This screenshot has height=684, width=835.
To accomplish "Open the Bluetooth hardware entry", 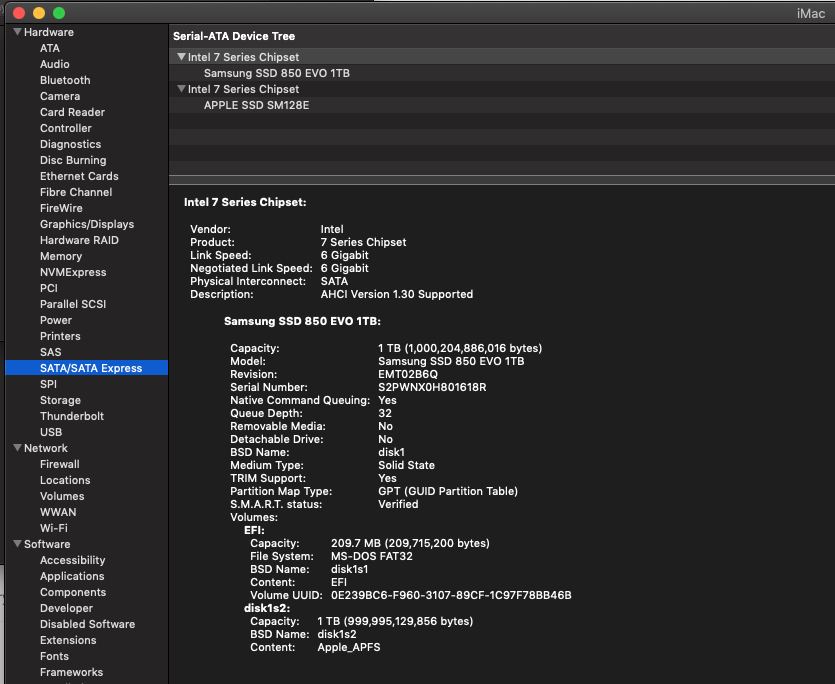I will tap(65, 80).
